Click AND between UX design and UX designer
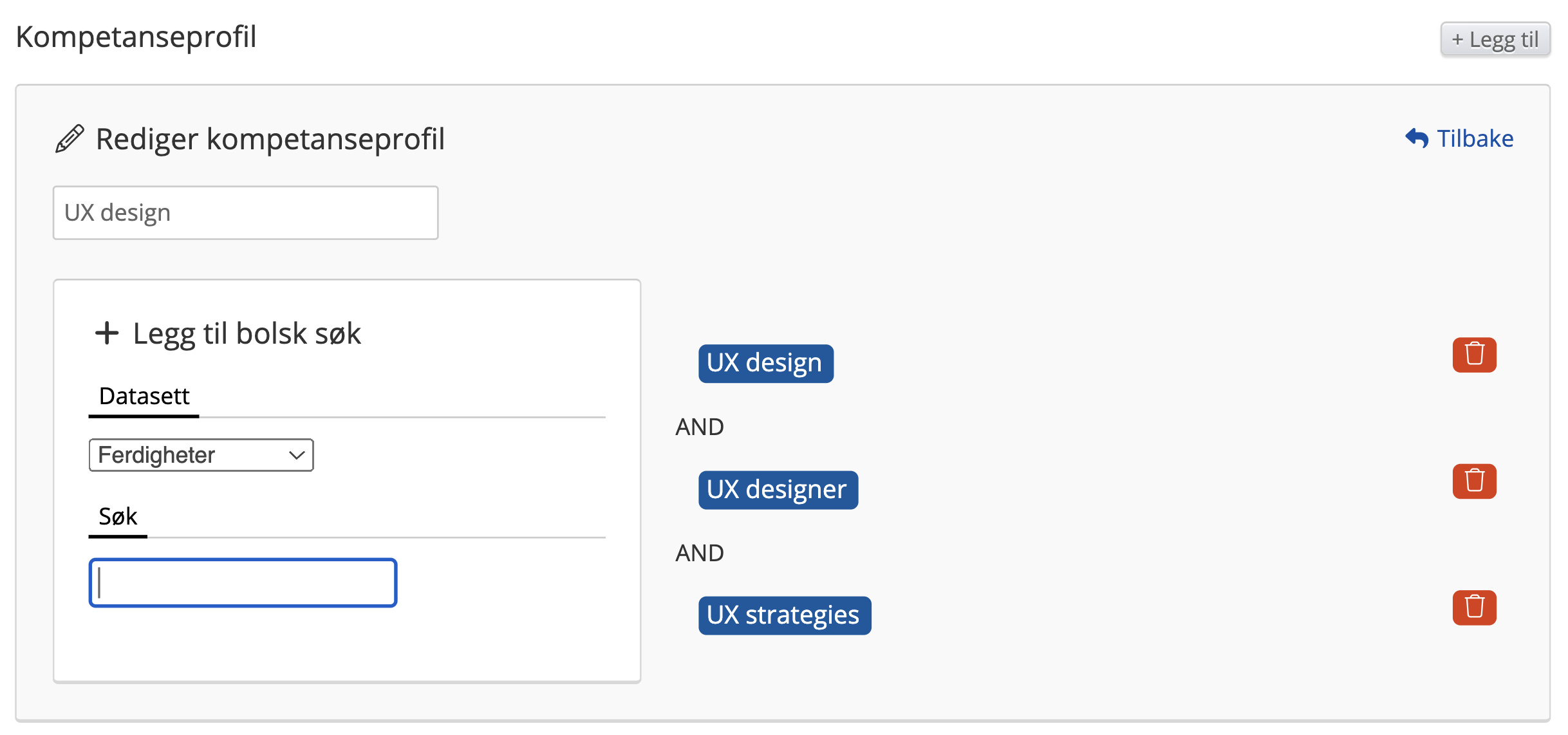The image size is (1568, 735). (x=700, y=427)
